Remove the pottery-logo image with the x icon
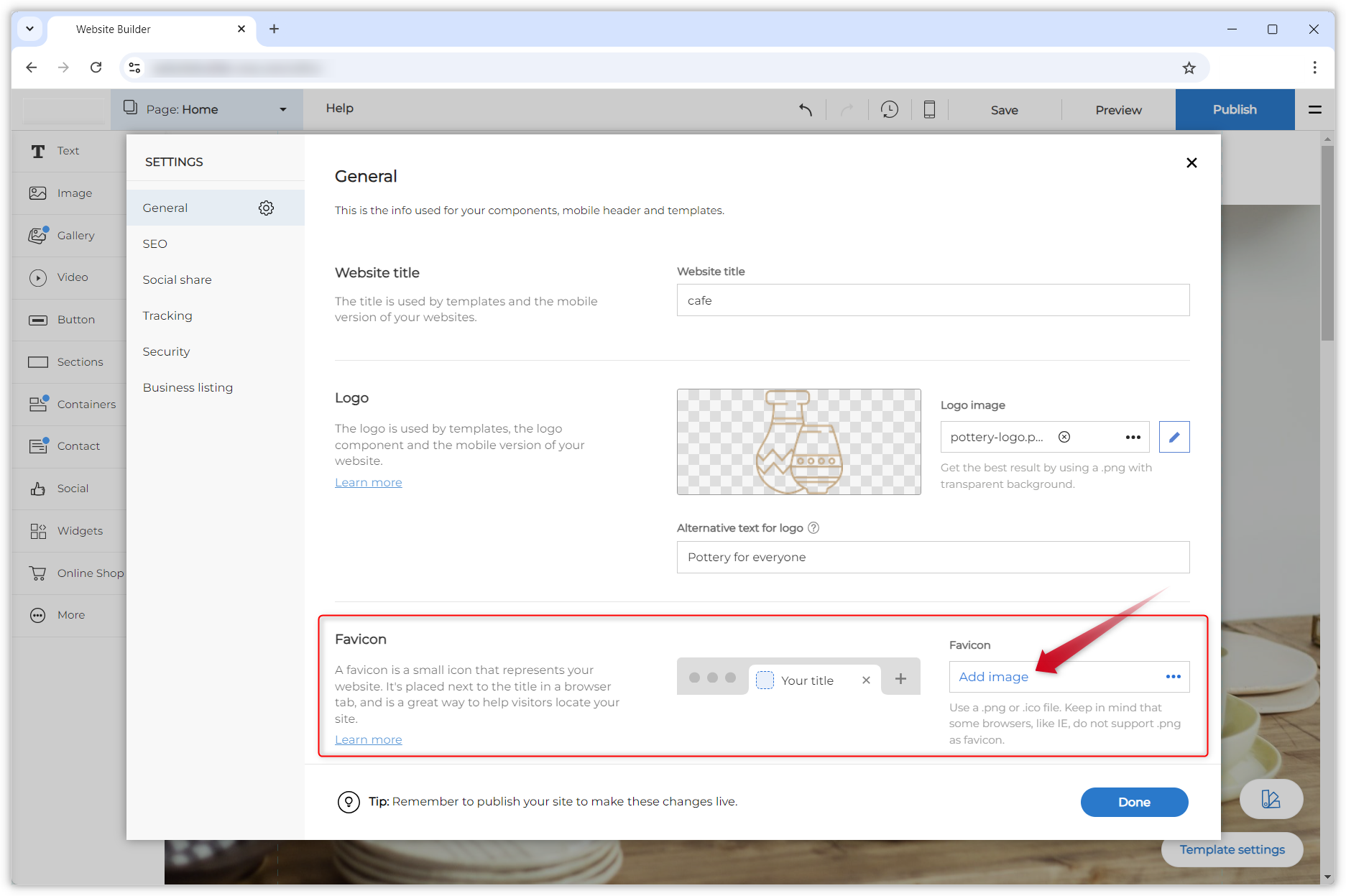The image size is (1346, 896). 1064,437
